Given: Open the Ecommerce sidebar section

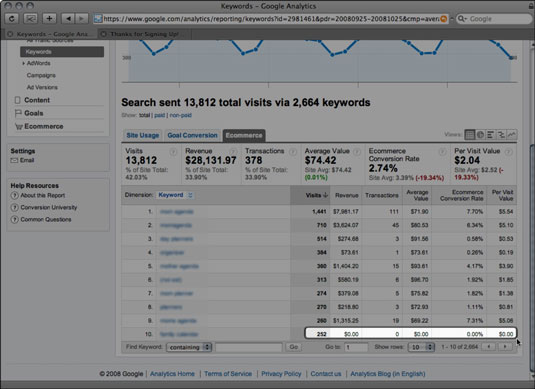Looking at the screenshot, I should [44, 126].
